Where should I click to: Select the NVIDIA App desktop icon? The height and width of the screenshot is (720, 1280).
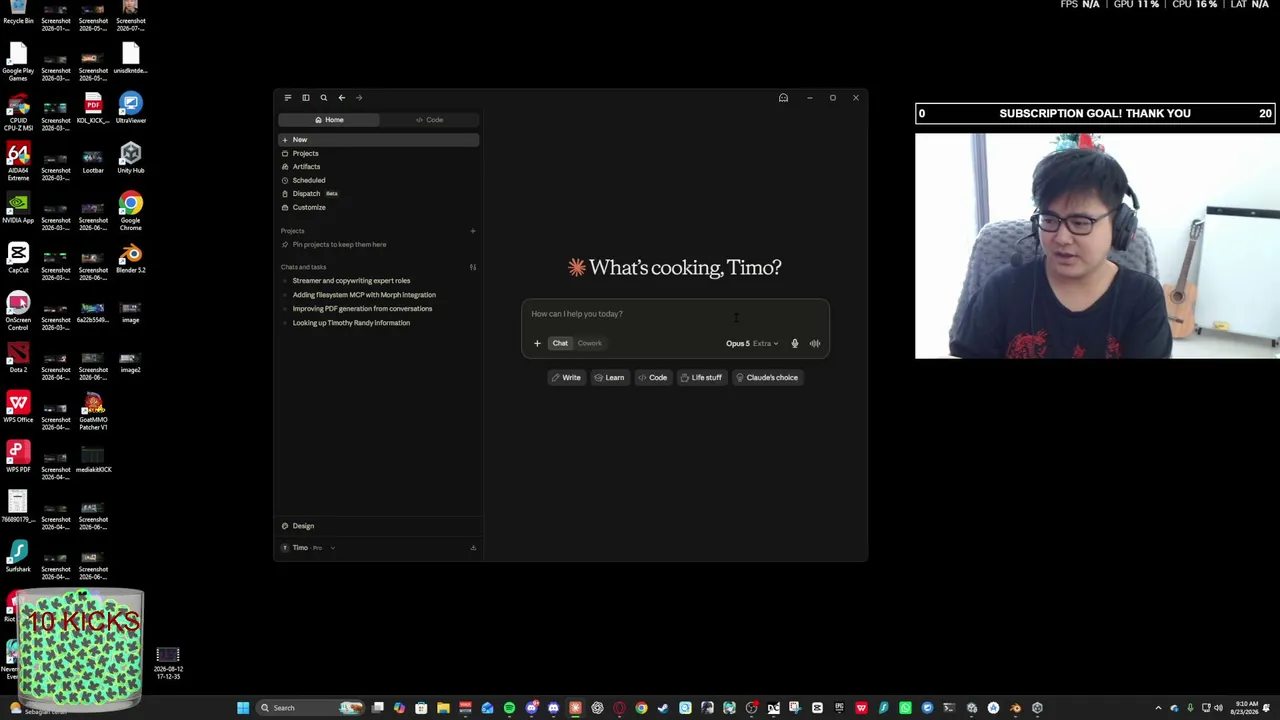click(x=18, y=208)
